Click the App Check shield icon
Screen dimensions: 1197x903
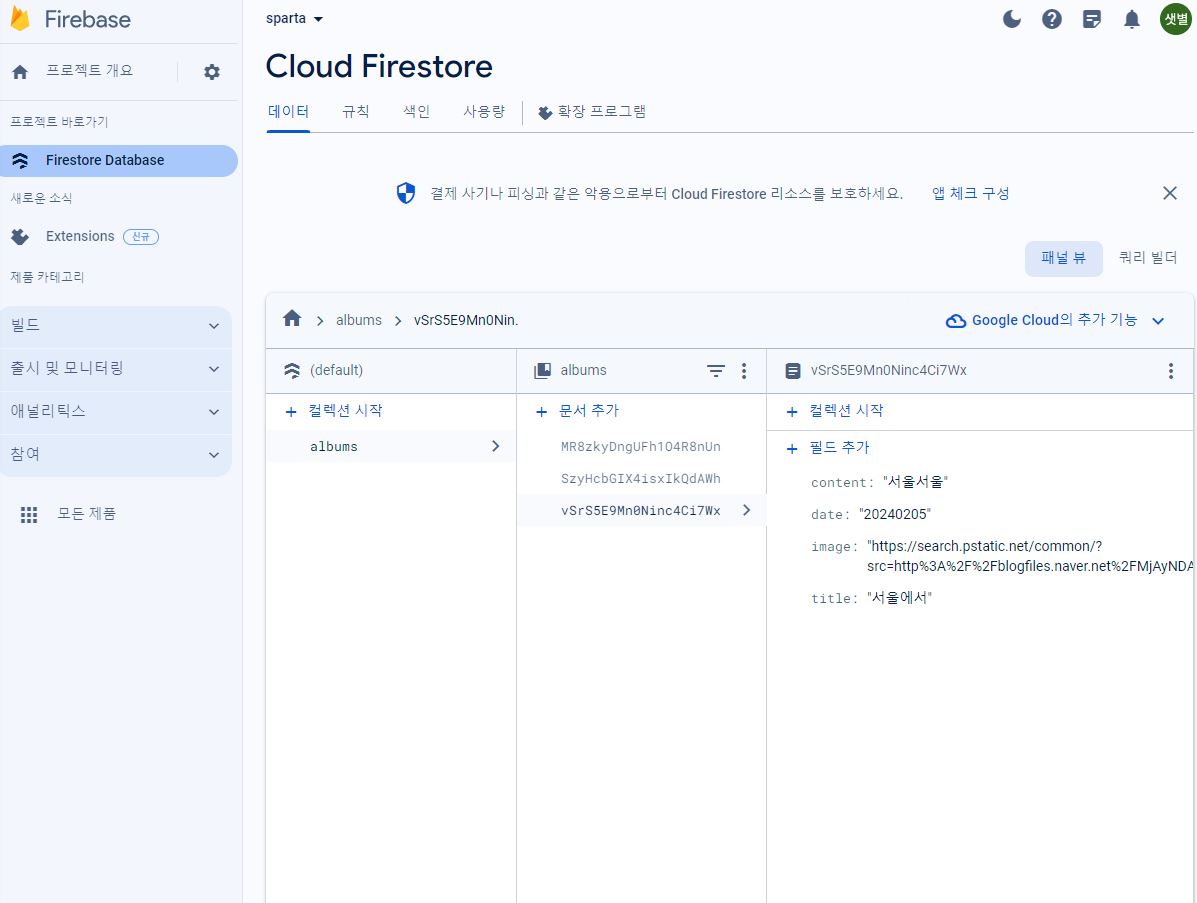405,193
